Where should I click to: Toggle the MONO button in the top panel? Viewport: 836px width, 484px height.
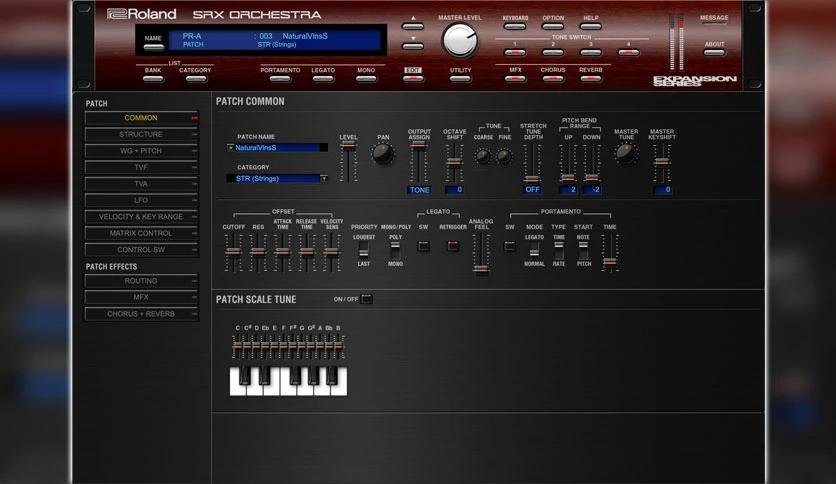click(x=366, y=78)
